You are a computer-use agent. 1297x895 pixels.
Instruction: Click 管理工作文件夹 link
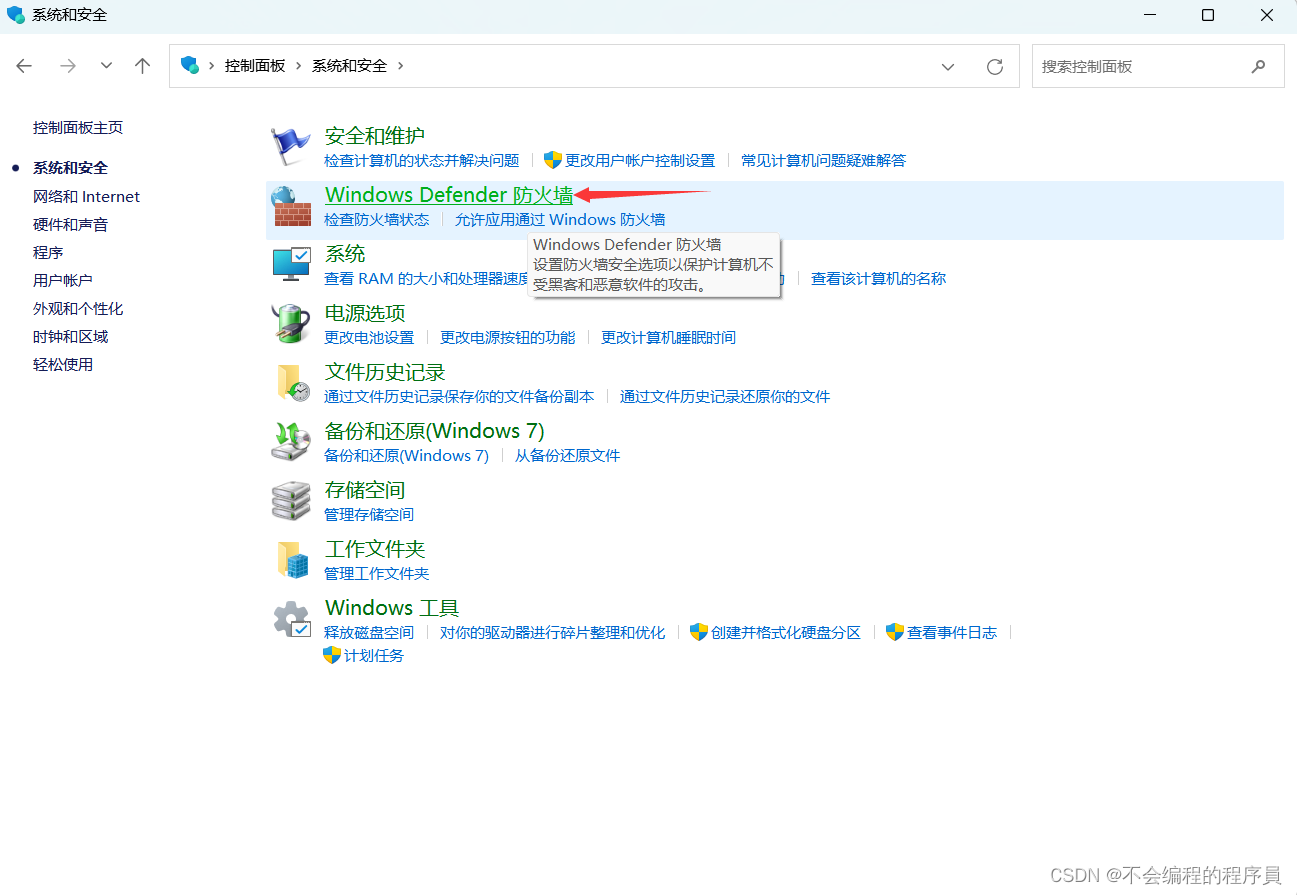click(377, 574)
